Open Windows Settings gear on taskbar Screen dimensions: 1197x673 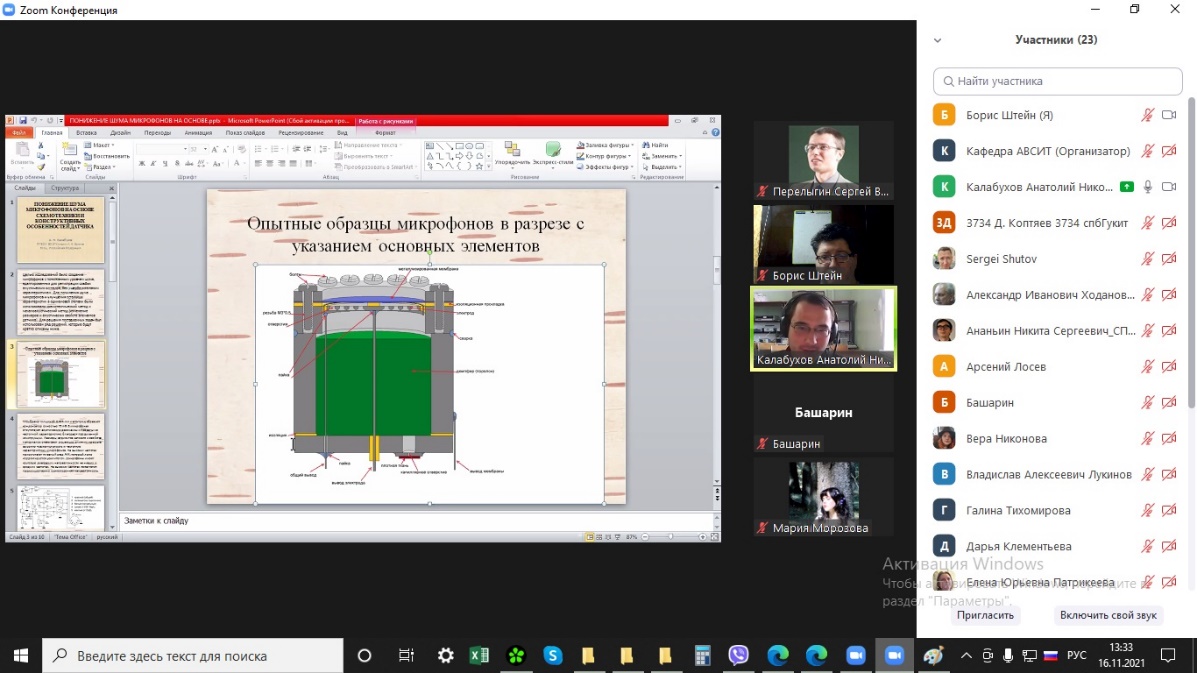[446, 656]
